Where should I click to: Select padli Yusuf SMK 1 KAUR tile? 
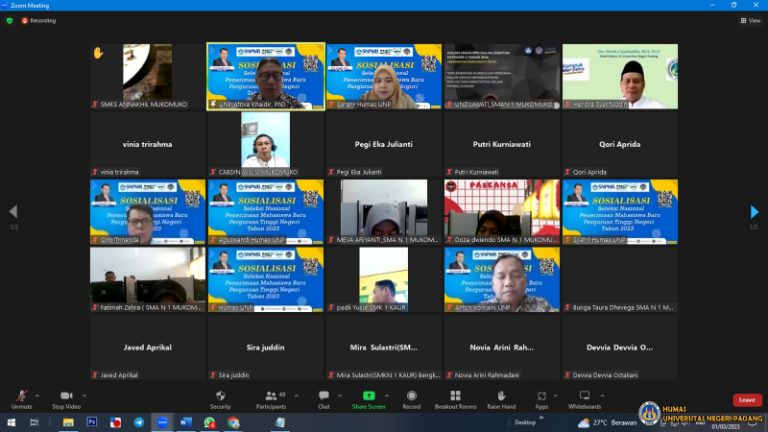point(384,279)
